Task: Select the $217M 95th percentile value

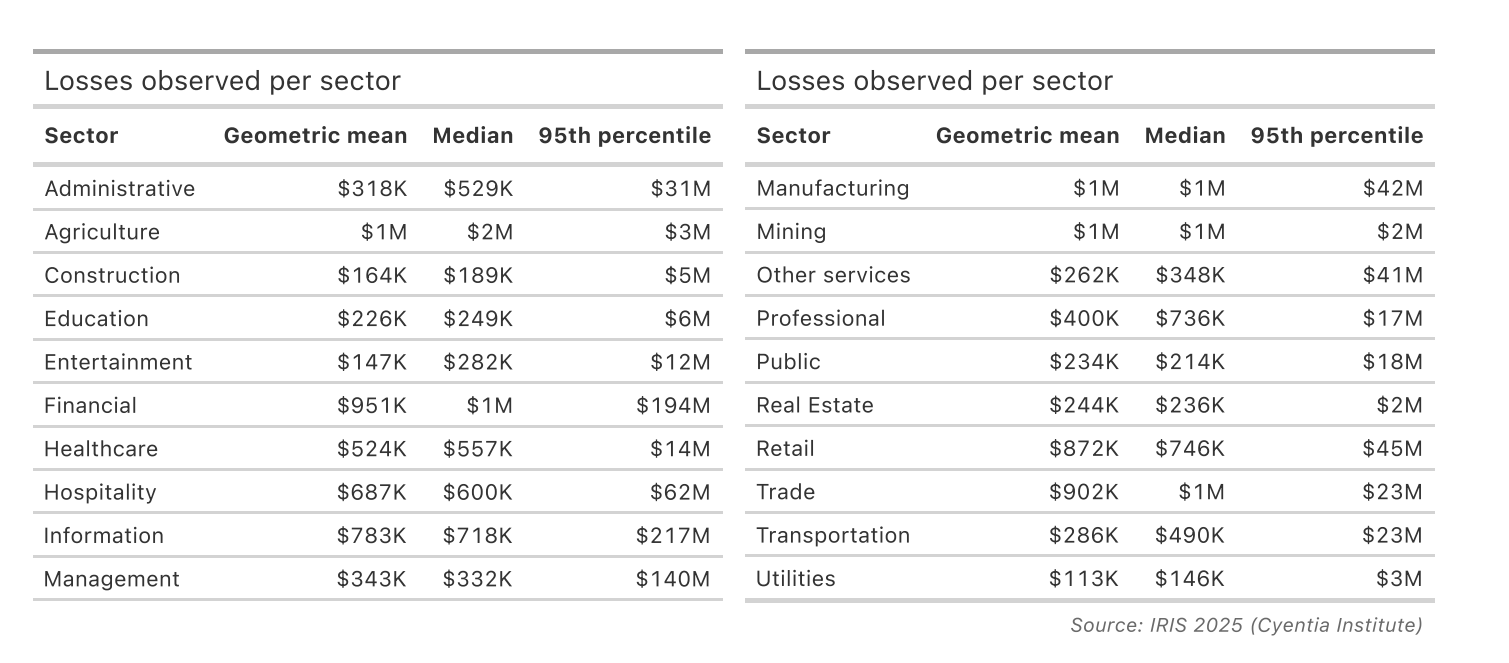Action: coord(673,536)
